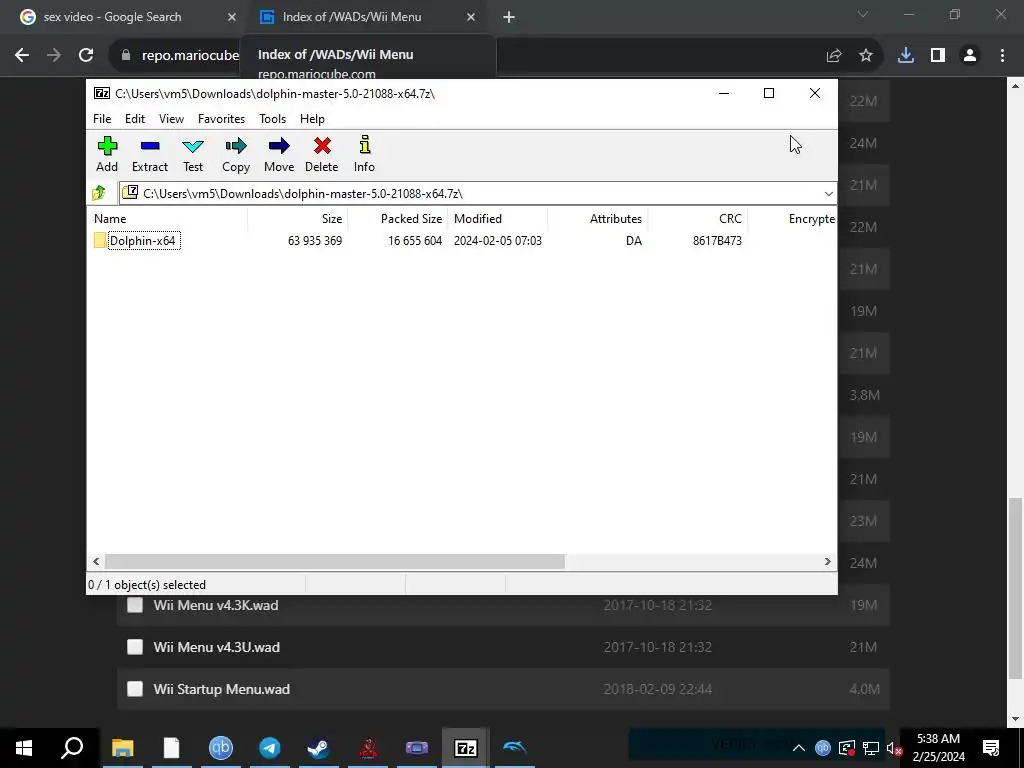The width and height of the screenshot is (1024, 768).
Task: Open the Tools menu
Action: pyautogui.click(x=272, y=119)
